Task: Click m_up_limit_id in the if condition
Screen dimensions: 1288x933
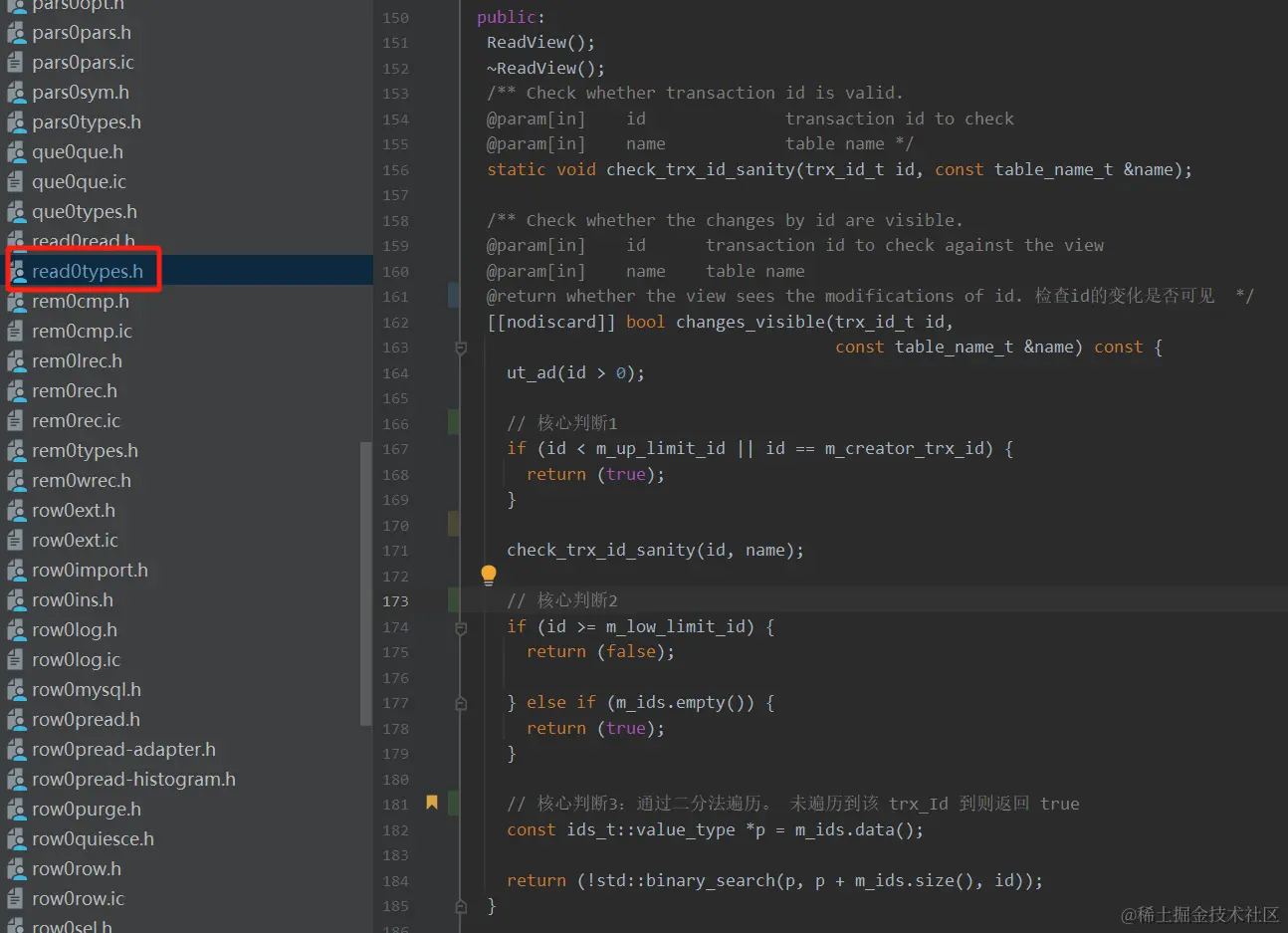Action: tap(660, 448)
